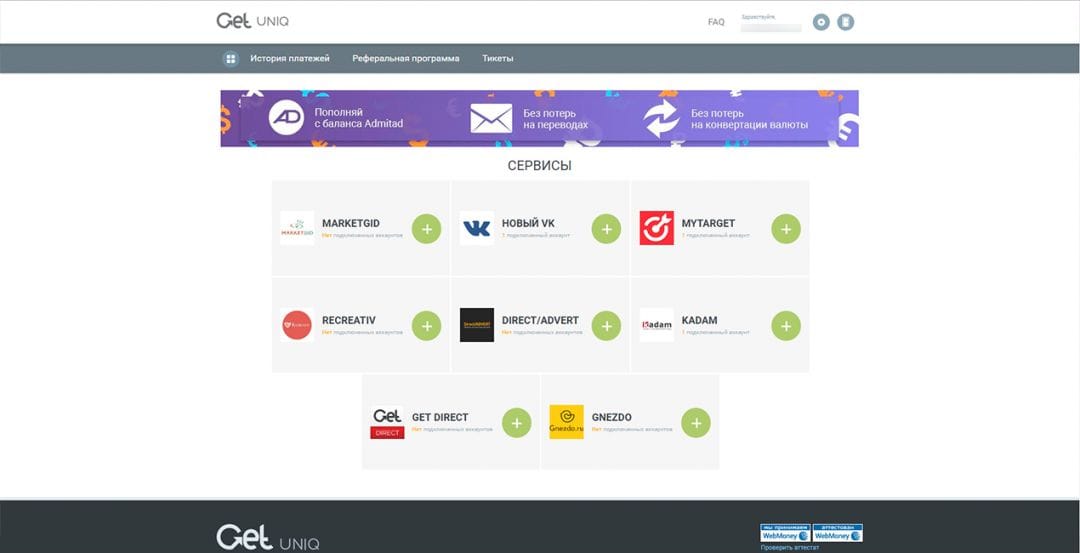Open Тикеты menu item
Screen dimensions: 1080x553
[x=497, y=59]
